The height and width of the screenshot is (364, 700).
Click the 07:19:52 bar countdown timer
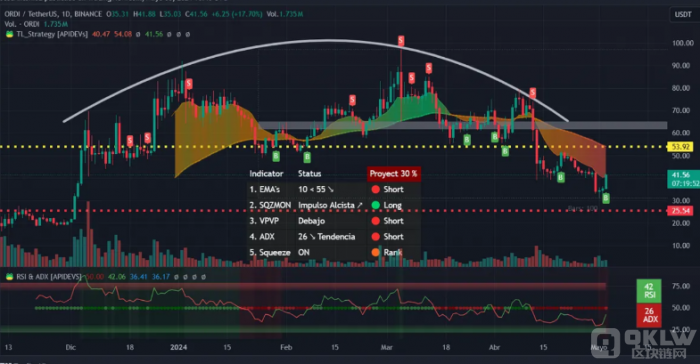tap(686, 184)
